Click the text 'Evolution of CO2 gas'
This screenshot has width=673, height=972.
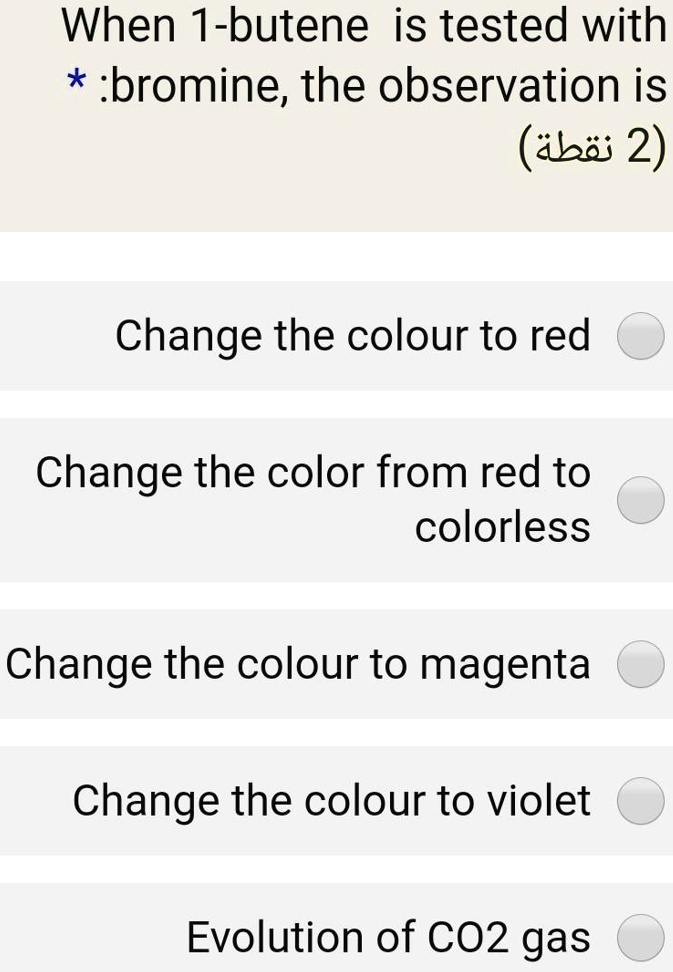[390, 937]
